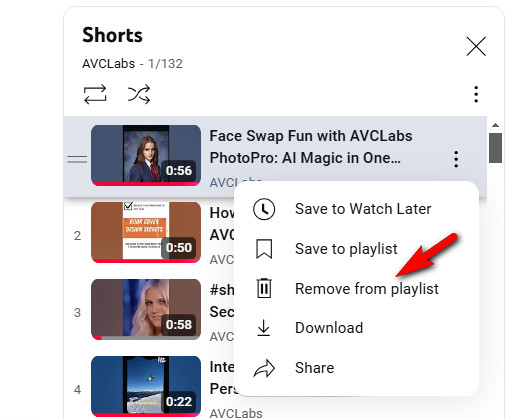
Task: Open the skiing video thumbnail 0:22
Action: (x=146, y=386)
